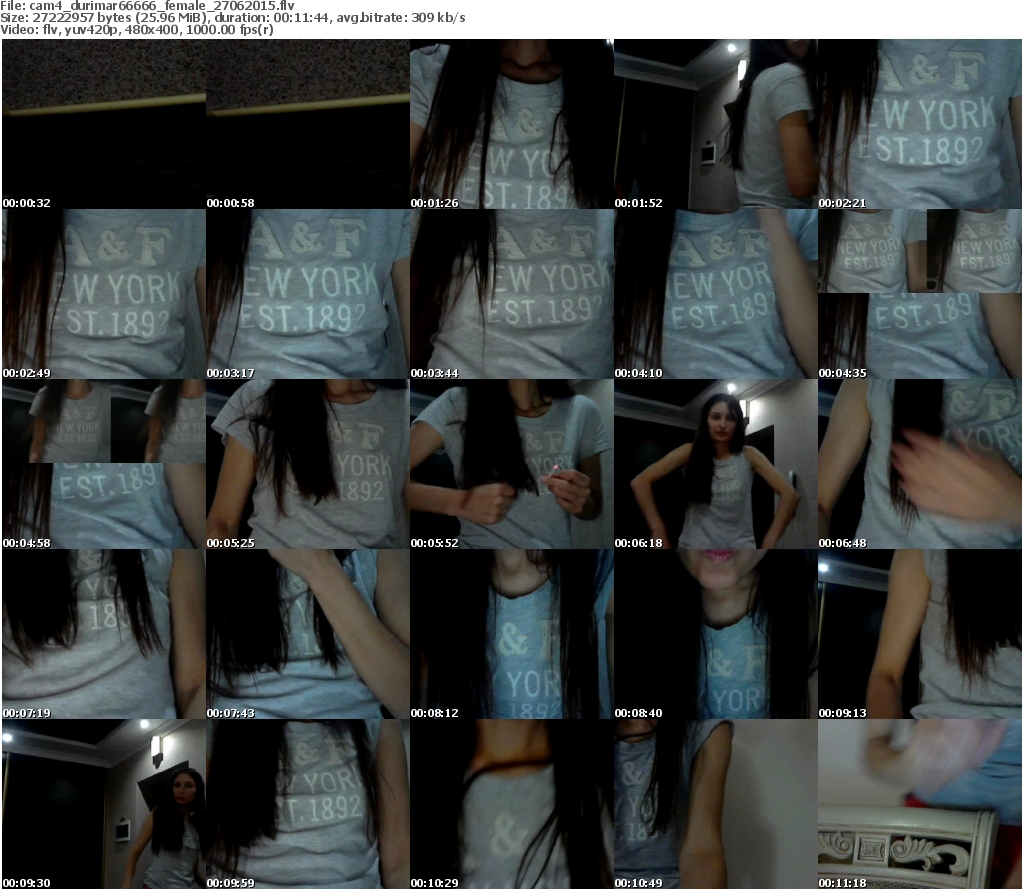Click the frame thumbnail stamped 00:08:12
Screen dimensions: 1024x889
511,634
